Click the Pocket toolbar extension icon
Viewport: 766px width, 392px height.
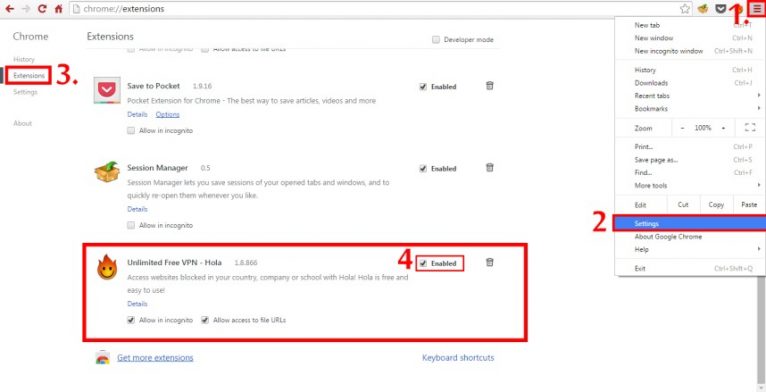(721, 9)
